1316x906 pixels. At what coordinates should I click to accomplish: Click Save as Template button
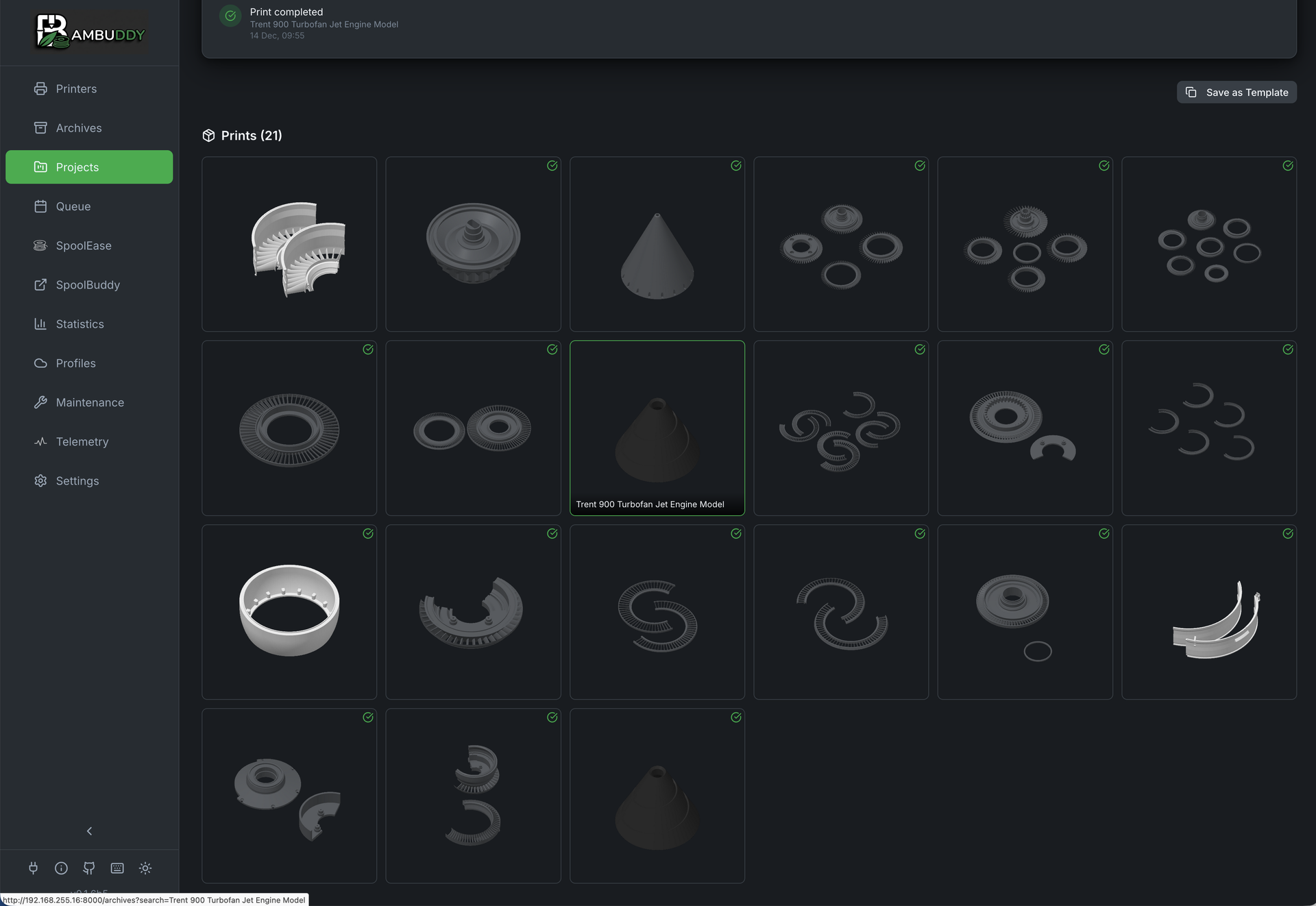point(1236,93)
